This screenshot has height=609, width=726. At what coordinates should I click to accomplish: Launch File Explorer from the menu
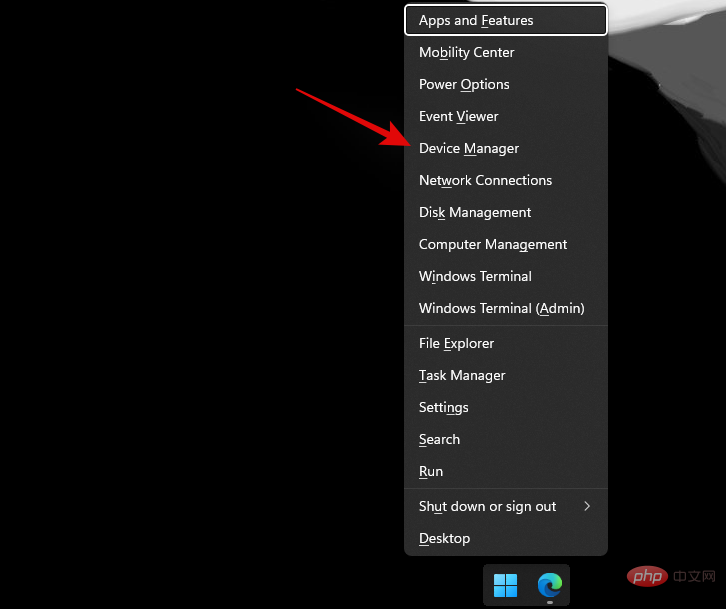(506, 343)
